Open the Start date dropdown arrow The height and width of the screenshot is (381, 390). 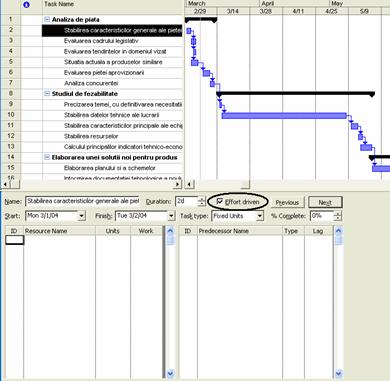pos(82,216)
